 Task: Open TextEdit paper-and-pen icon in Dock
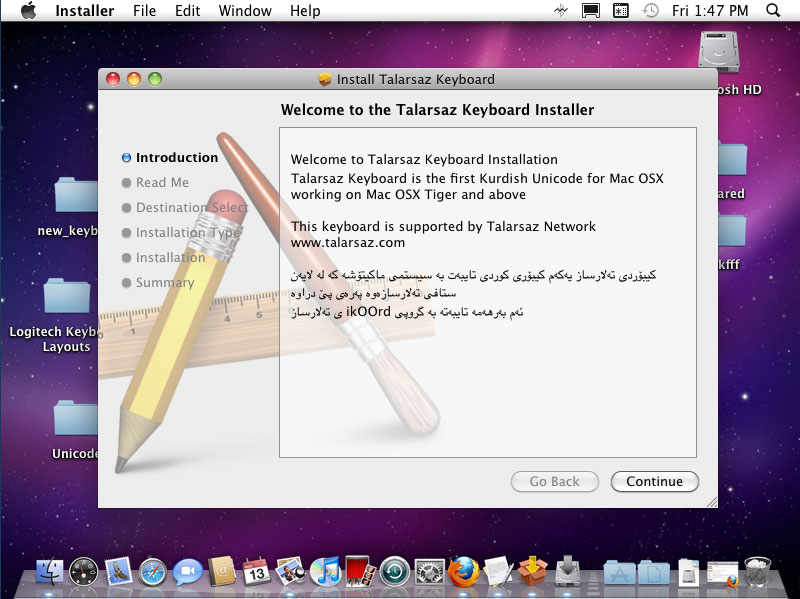[498, 570]
